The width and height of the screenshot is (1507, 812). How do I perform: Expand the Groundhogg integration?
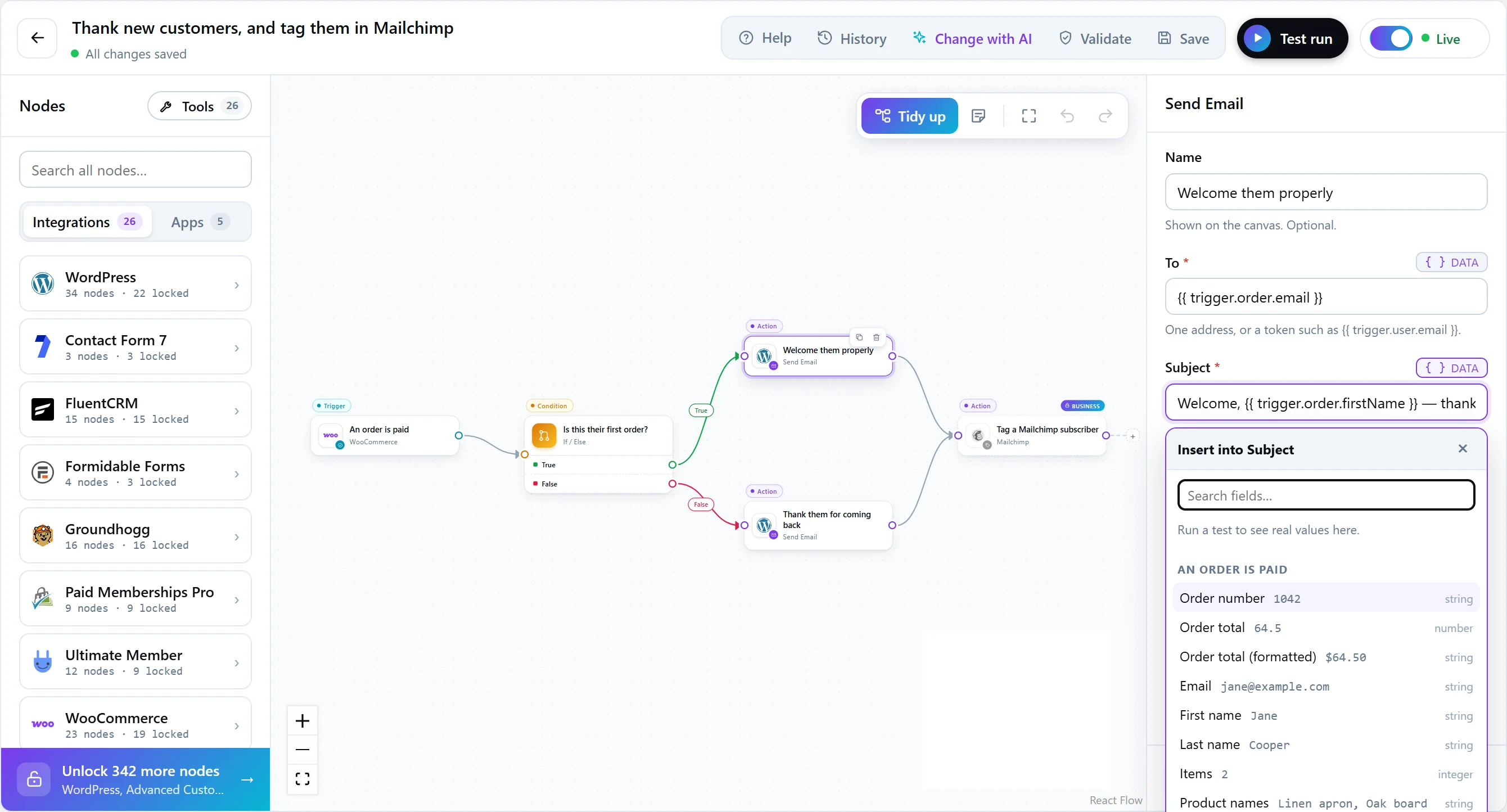tap(135, 535)
